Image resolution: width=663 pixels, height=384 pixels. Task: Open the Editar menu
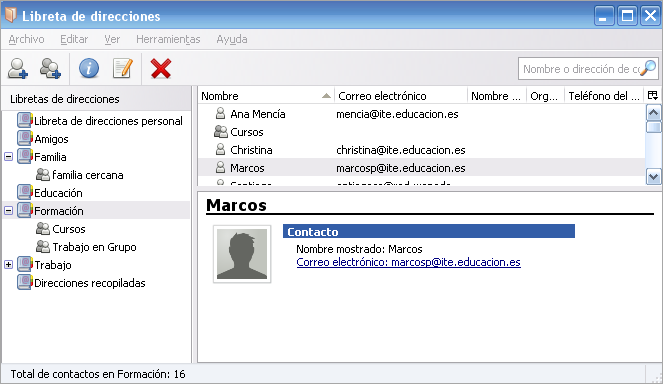click(74, 39)
